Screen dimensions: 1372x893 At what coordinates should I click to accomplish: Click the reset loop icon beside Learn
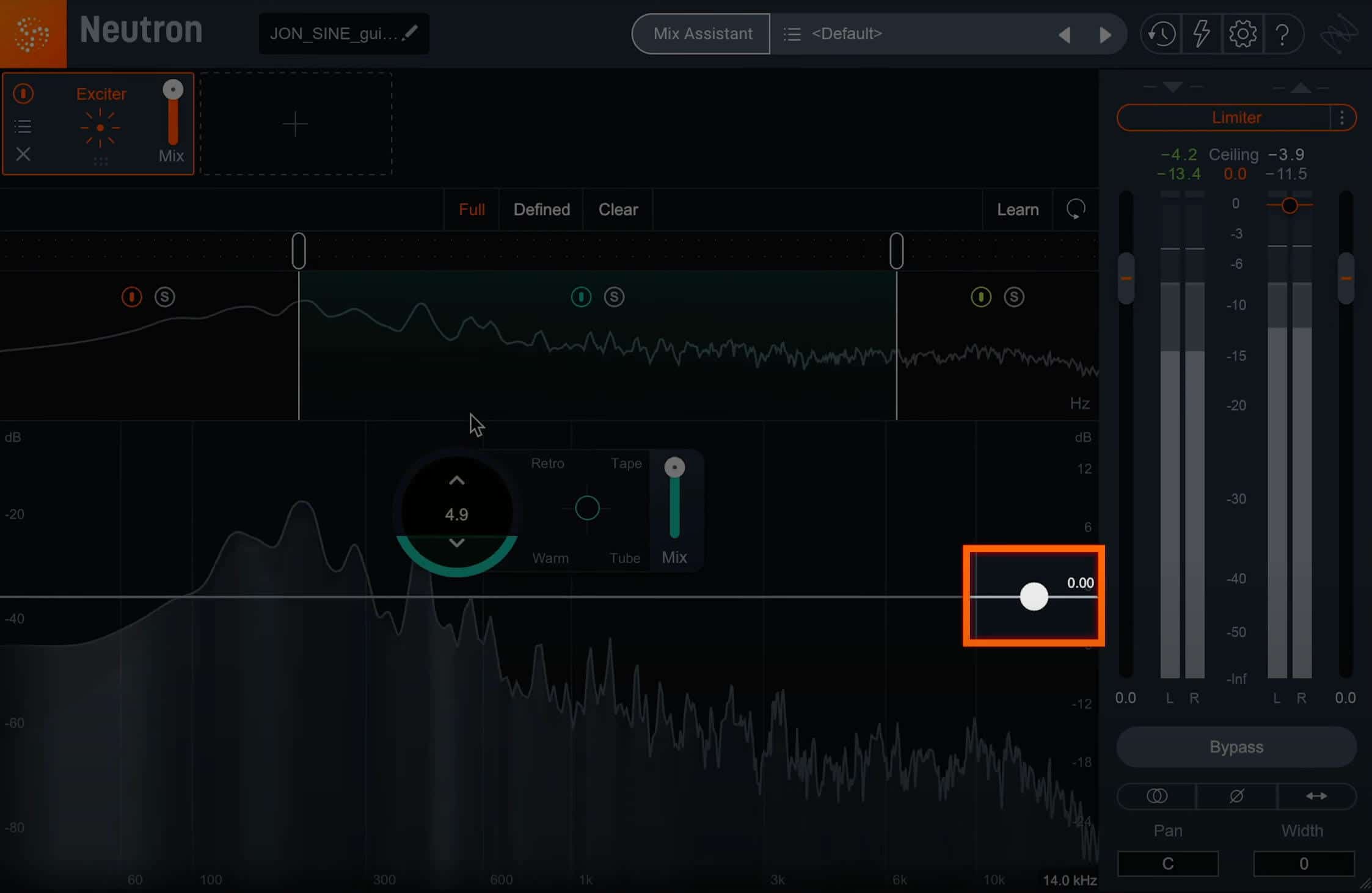(x=1076, y=210)
